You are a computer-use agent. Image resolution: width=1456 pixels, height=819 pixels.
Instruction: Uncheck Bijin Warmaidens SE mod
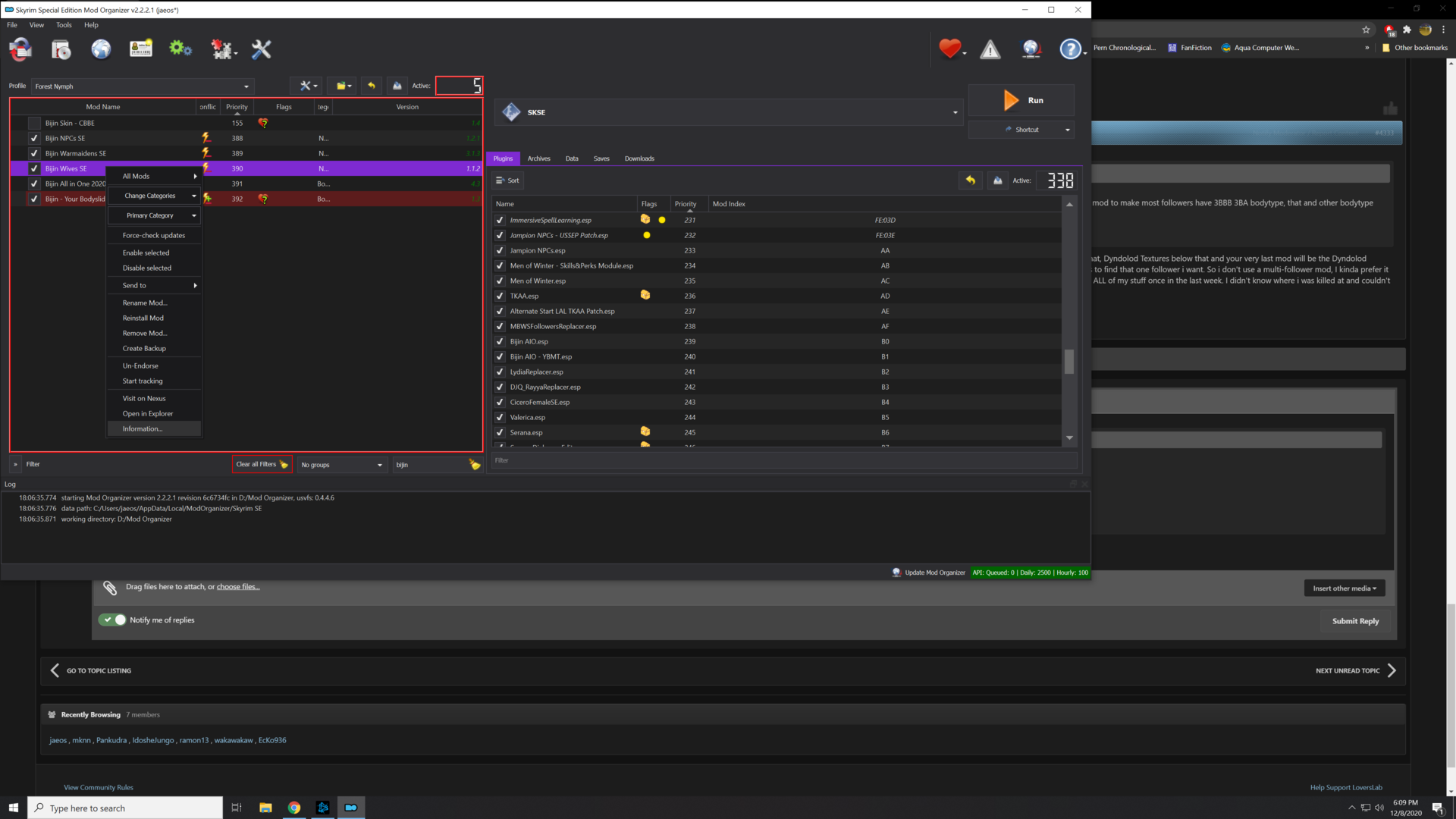[34, 153]
